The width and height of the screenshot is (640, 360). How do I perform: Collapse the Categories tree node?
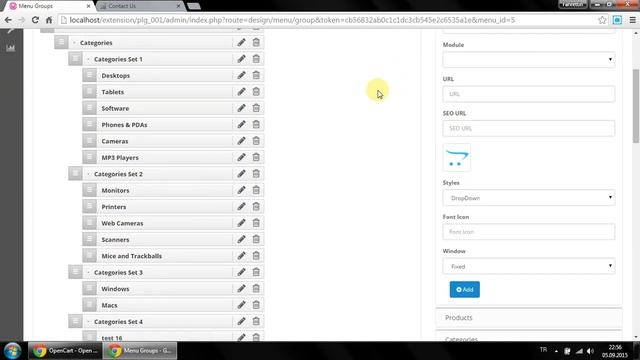tap(74, 43)
